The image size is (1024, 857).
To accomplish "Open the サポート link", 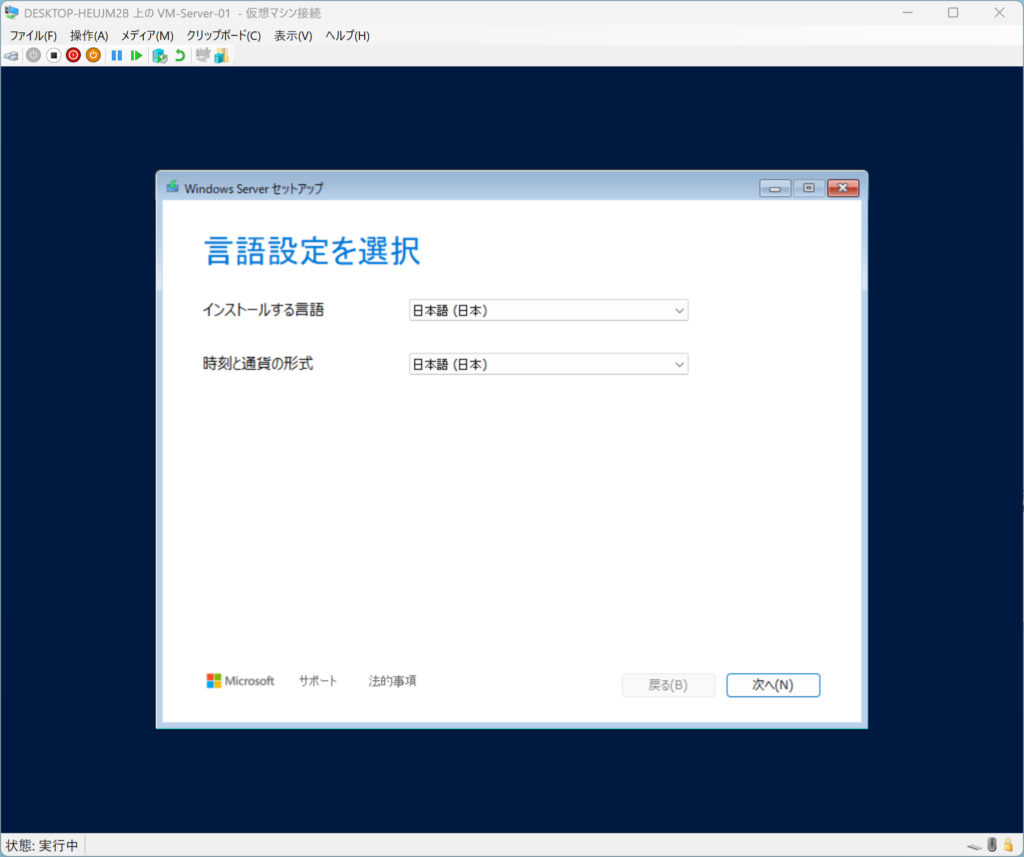I will [x=318, y=681].
